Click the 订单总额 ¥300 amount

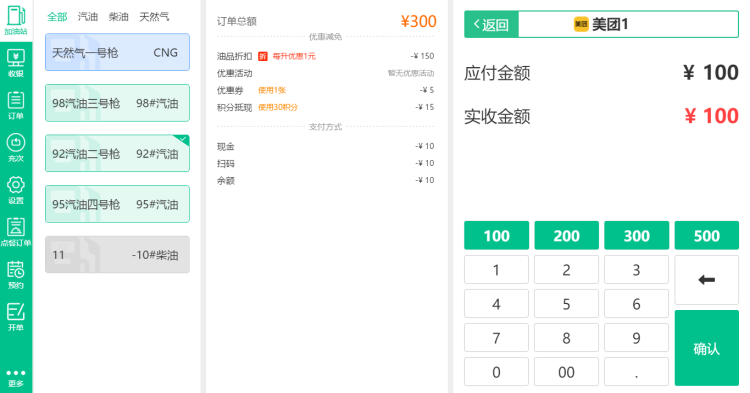point(419,21)
